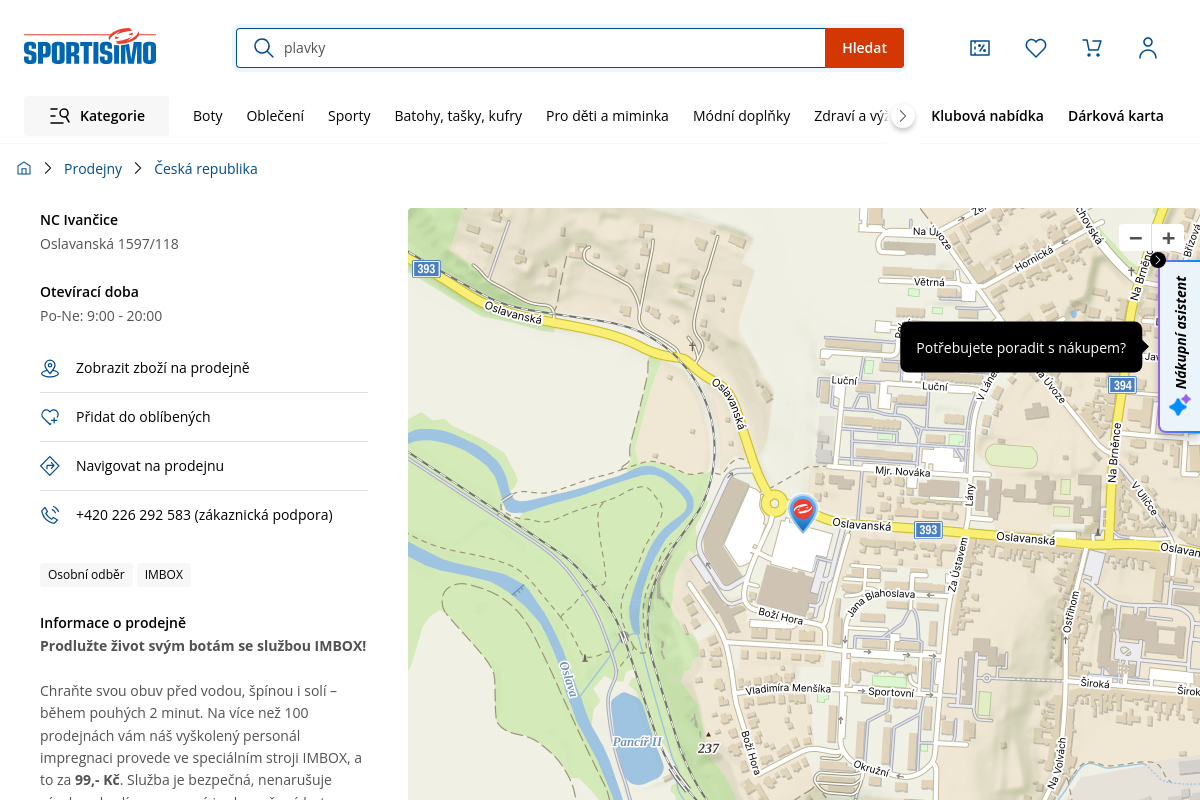
Task: Open Pro děti a miminka category
Action: coord(607,116)
